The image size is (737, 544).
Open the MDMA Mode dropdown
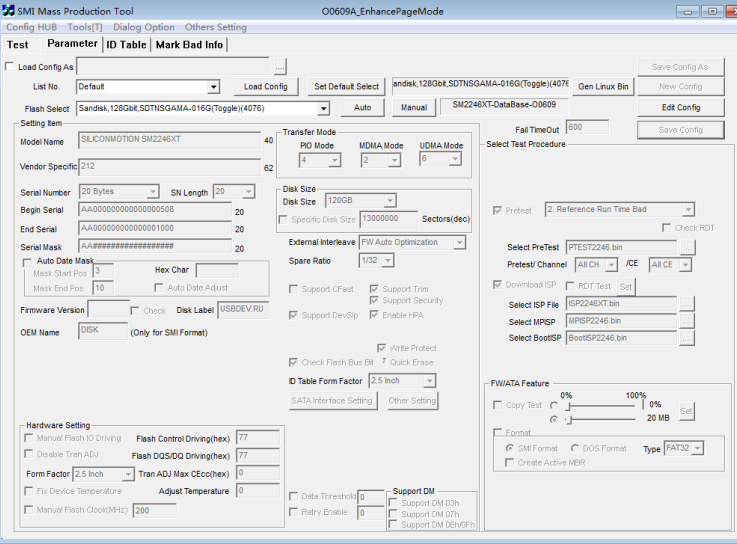pyautogui.click(x=394, y=161)
